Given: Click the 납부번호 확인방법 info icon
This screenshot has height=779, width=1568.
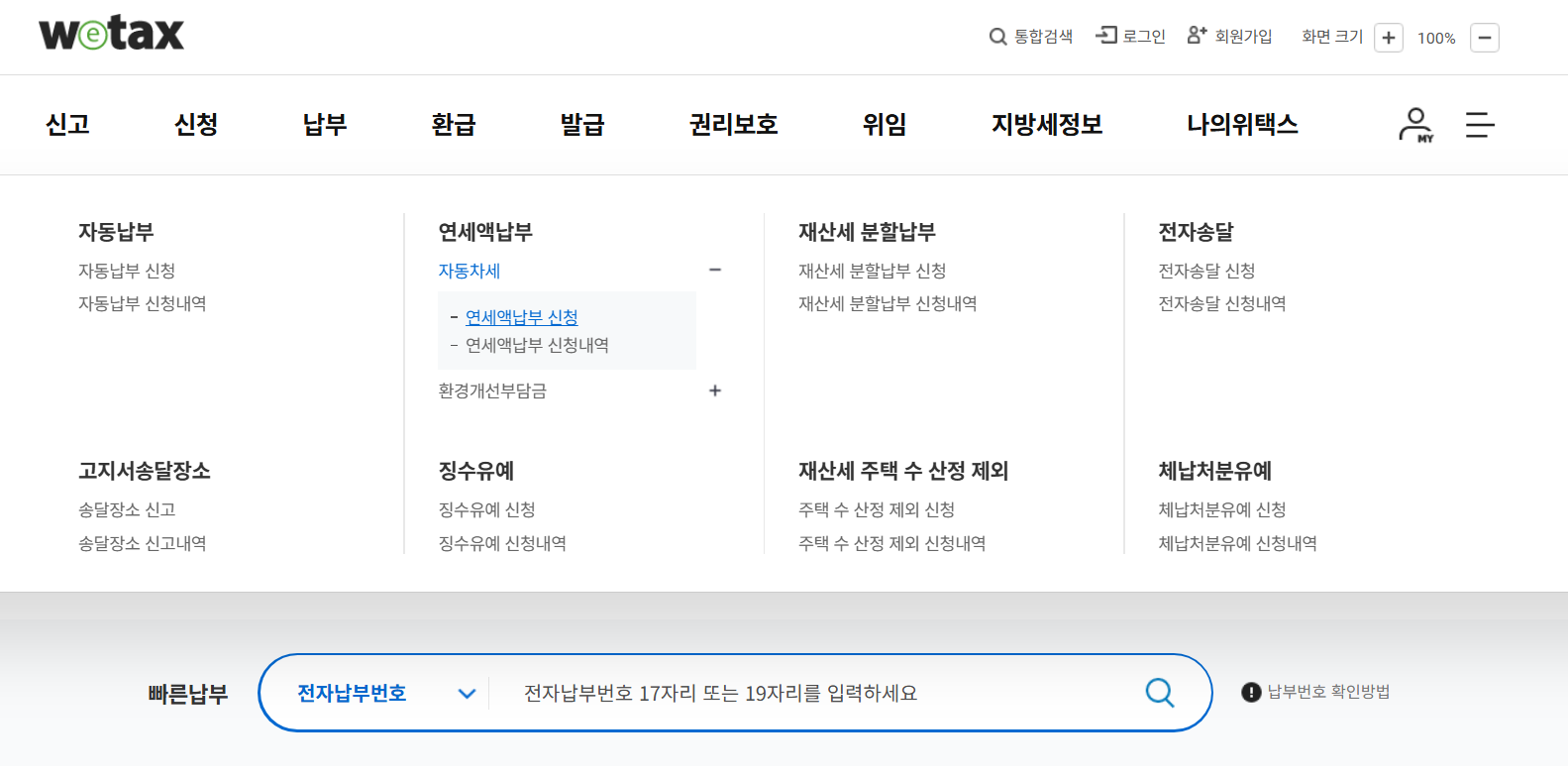Looking at the screenshot, I should pos(1251,692).
